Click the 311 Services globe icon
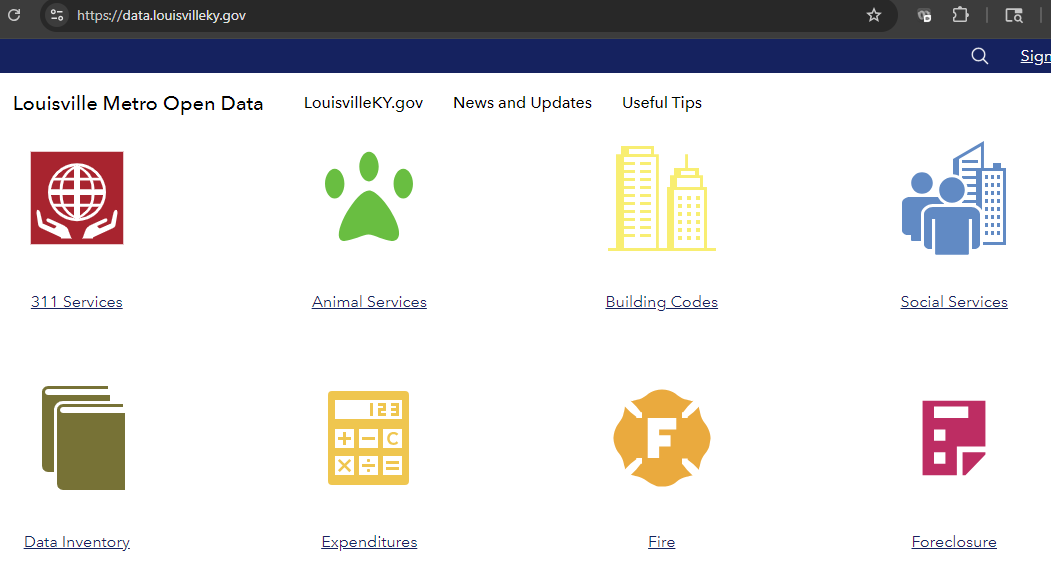 coord(77,198)
